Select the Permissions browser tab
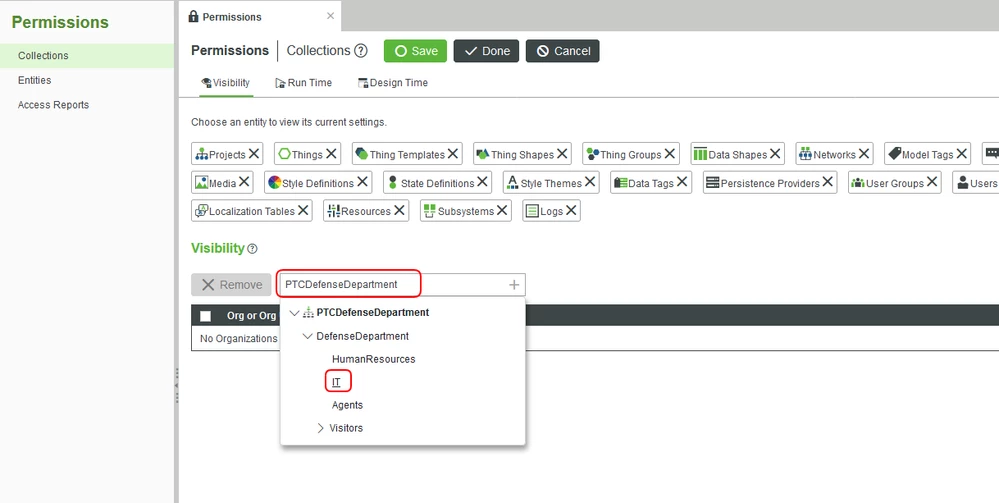The width and height of the screenshot is (999, 503). [x=259, y=17]
